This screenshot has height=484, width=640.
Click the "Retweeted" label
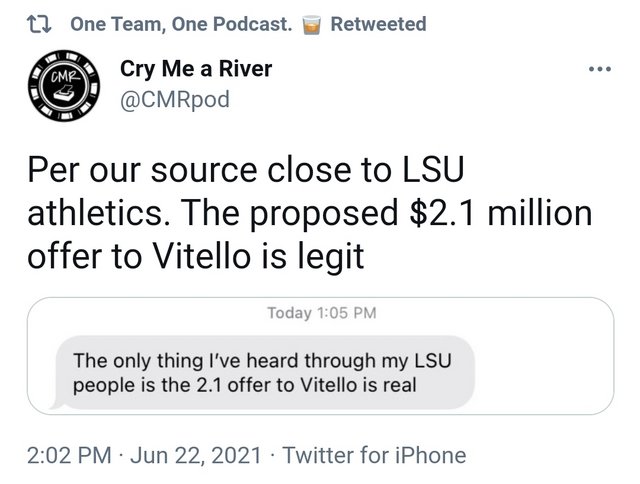tap(378, 24)
